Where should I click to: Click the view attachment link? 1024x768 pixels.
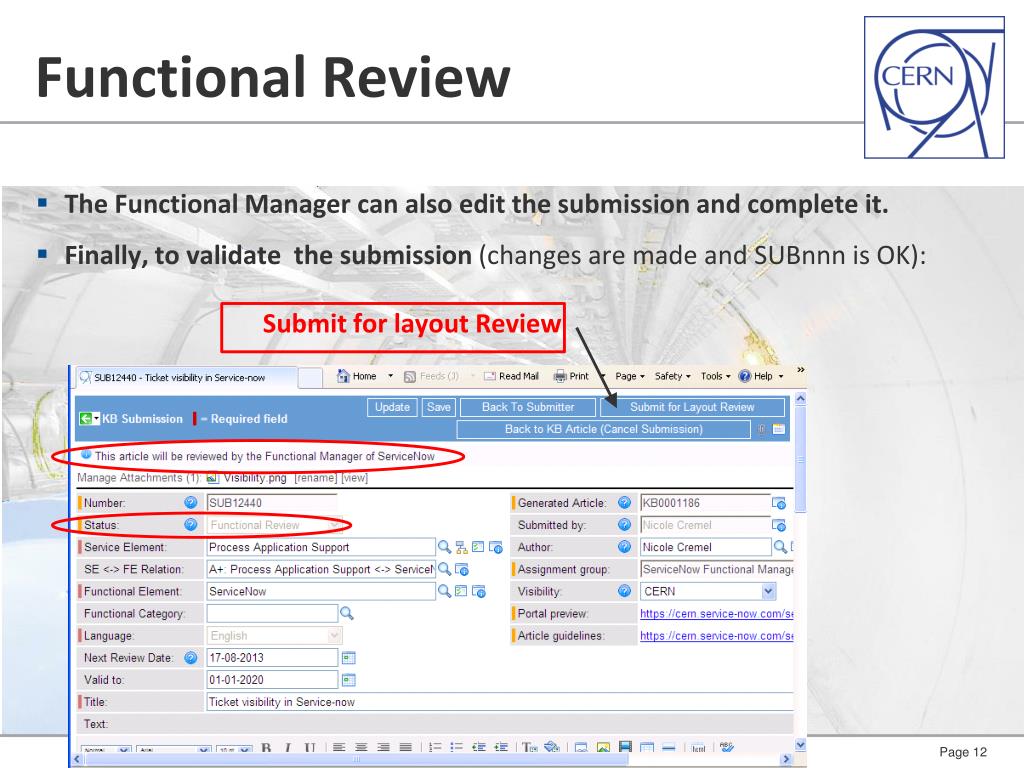355,478
